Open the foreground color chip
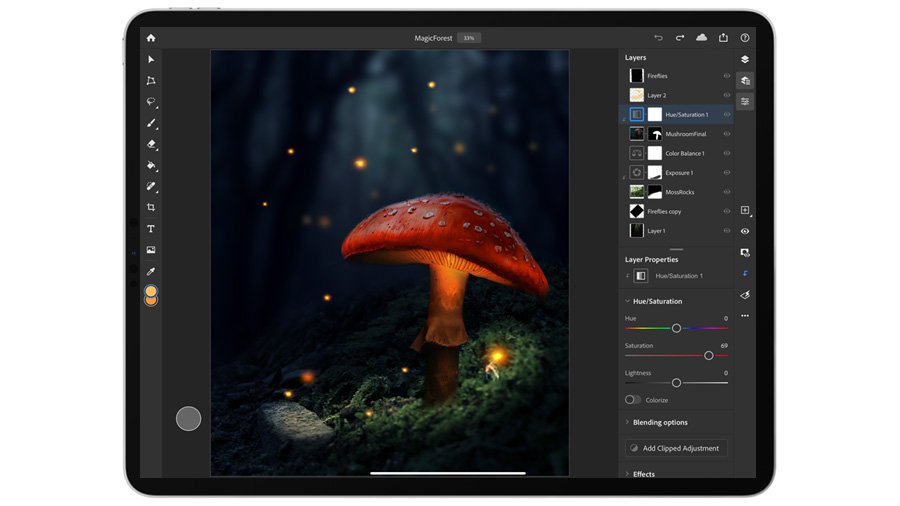900x506 pixels. pos(151,291)
